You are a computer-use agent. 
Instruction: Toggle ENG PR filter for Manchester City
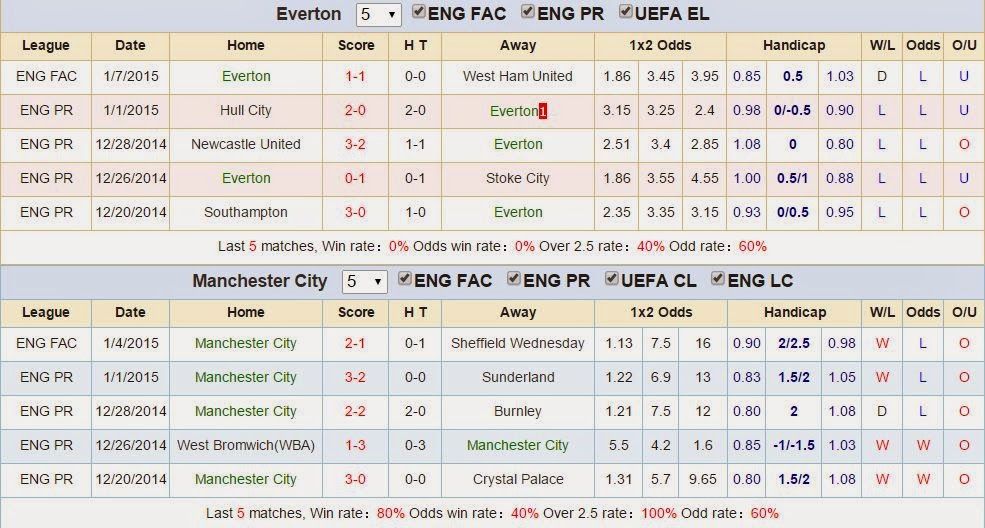[x=514, y=280]
